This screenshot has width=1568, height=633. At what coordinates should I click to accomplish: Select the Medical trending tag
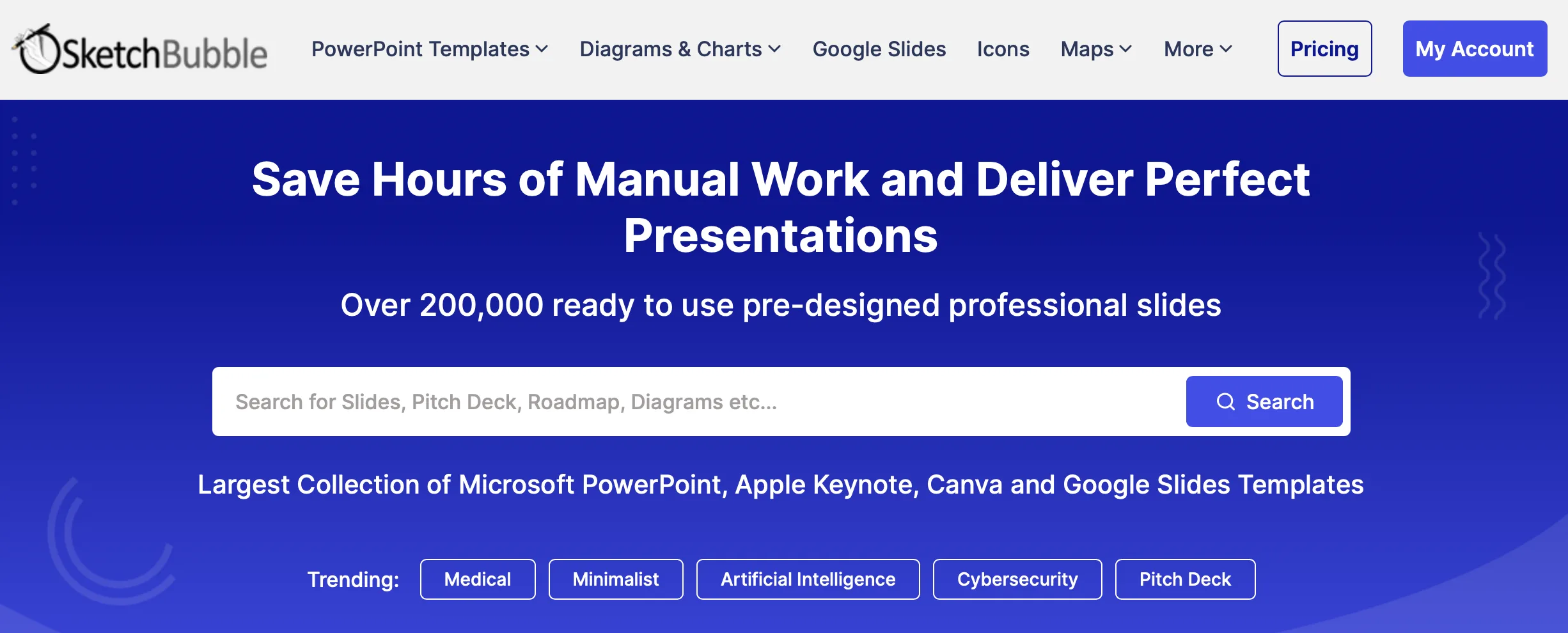(x=478, y=579)
